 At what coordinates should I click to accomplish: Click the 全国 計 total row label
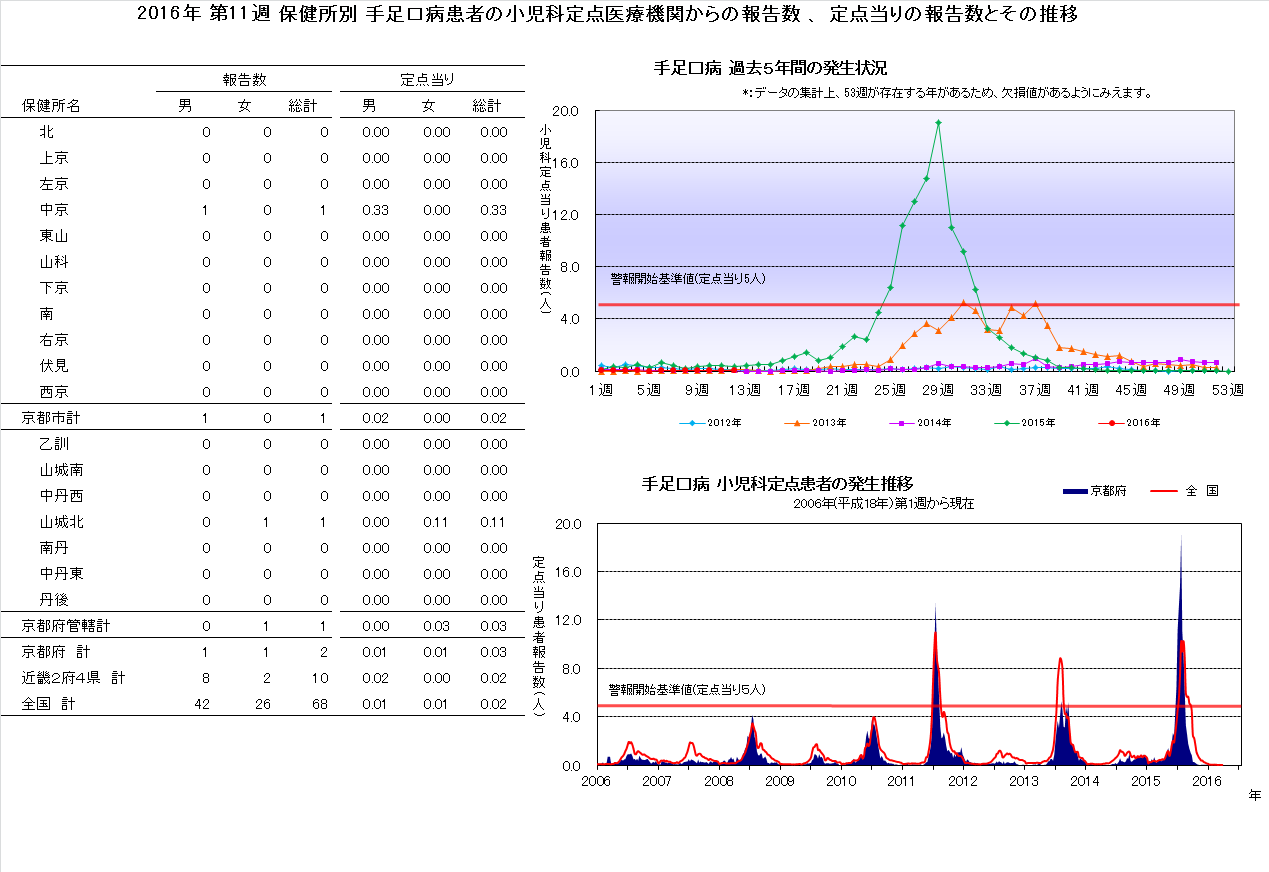tap(48, 704)
